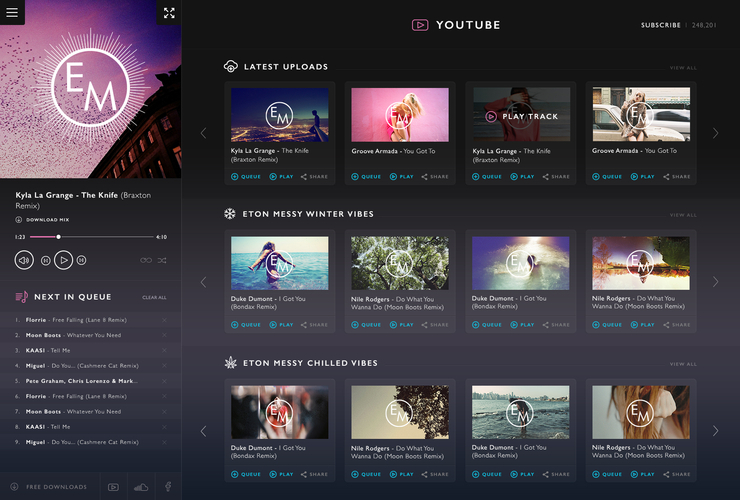Open the Duke Dumont ocean swimmer thumbnail

[279, 263]
